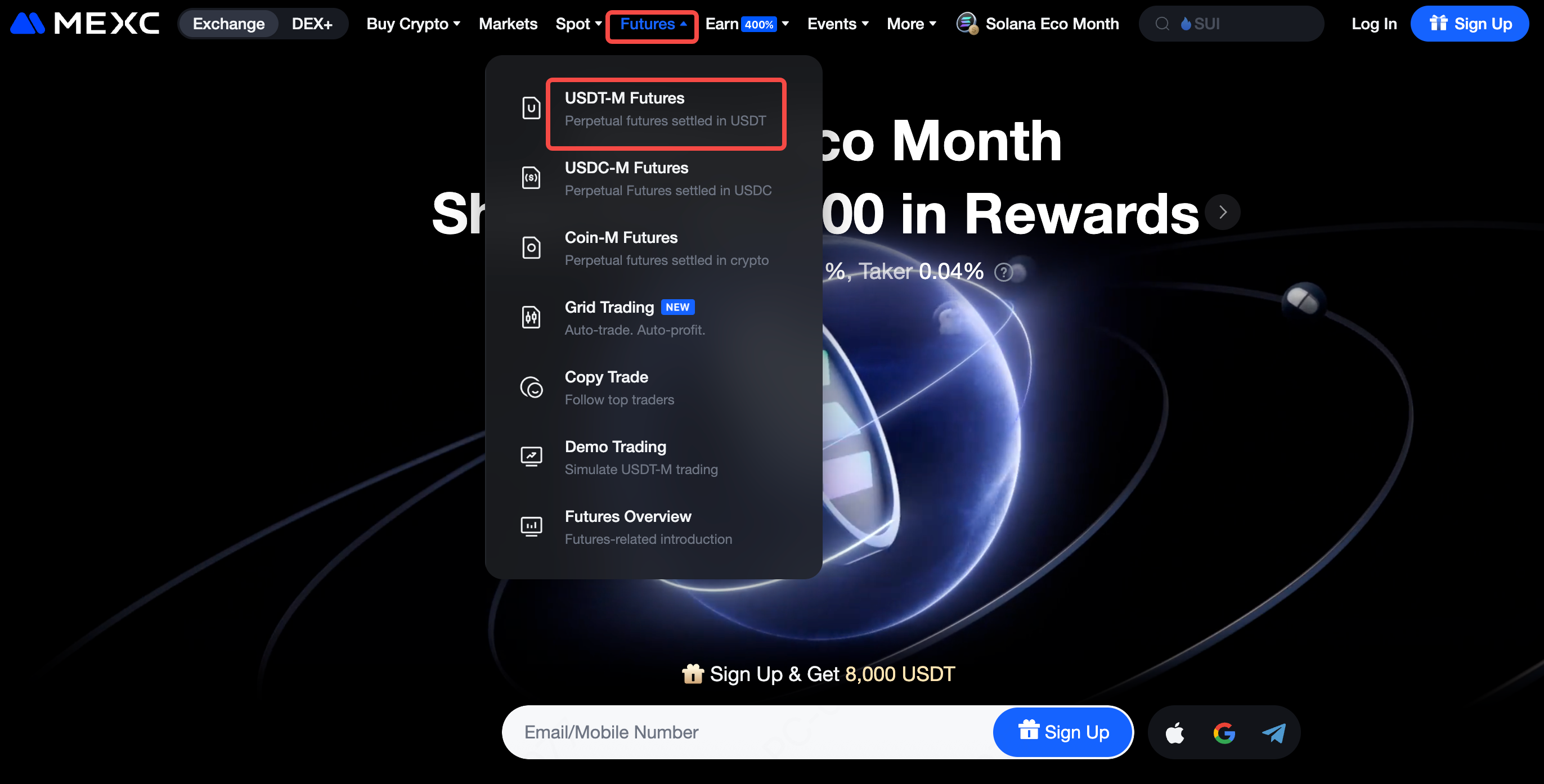This screenshot has width=1544, height=784.
Task: Open the Events dropdown menu
Action: point(838,24)
